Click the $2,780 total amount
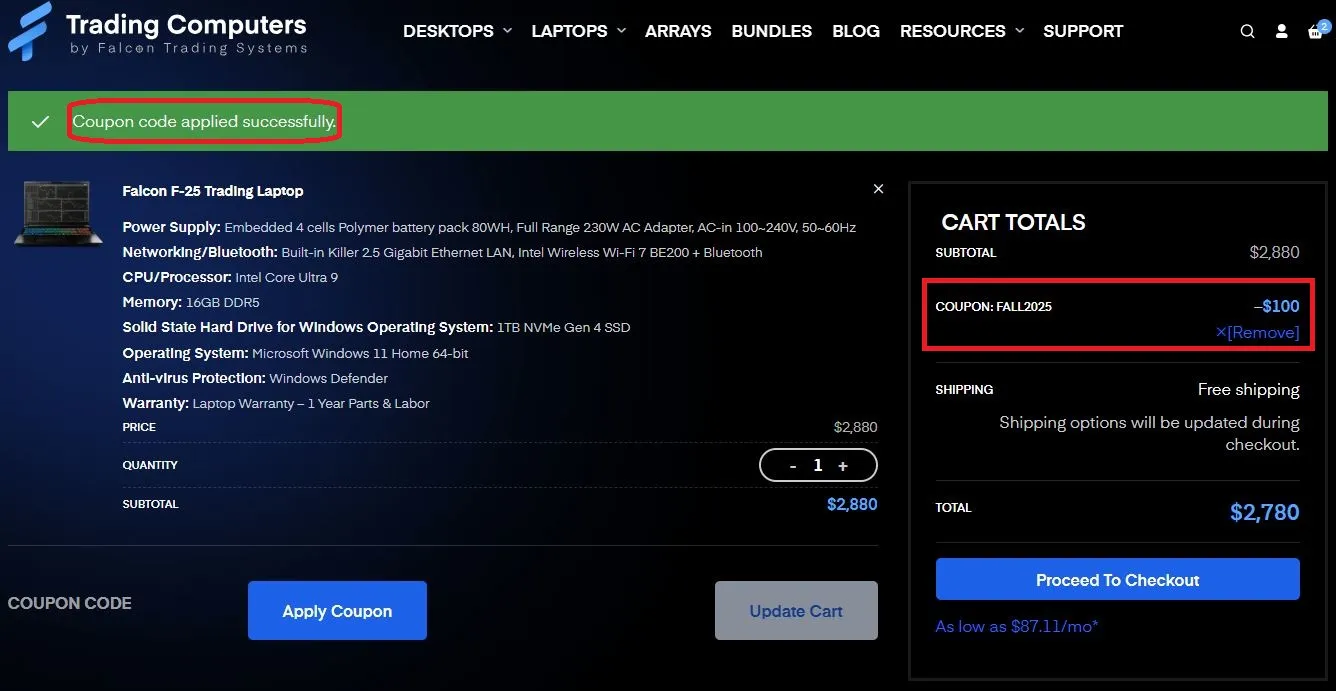The image size is (1336, 691). (x=1265, y=512)
